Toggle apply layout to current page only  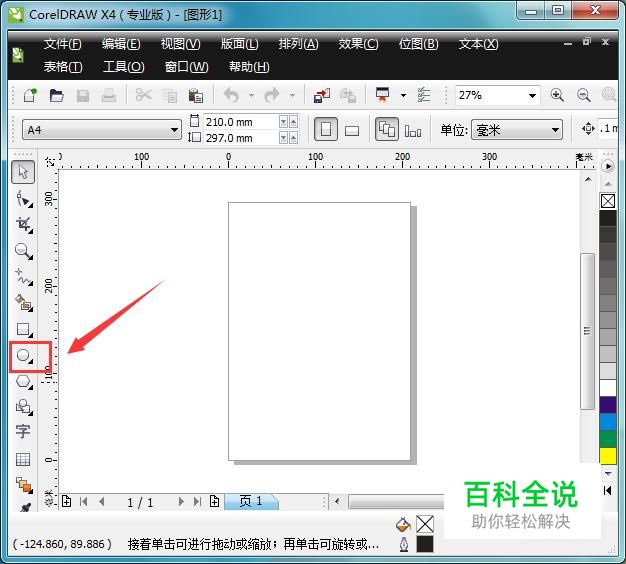[413, 131]
